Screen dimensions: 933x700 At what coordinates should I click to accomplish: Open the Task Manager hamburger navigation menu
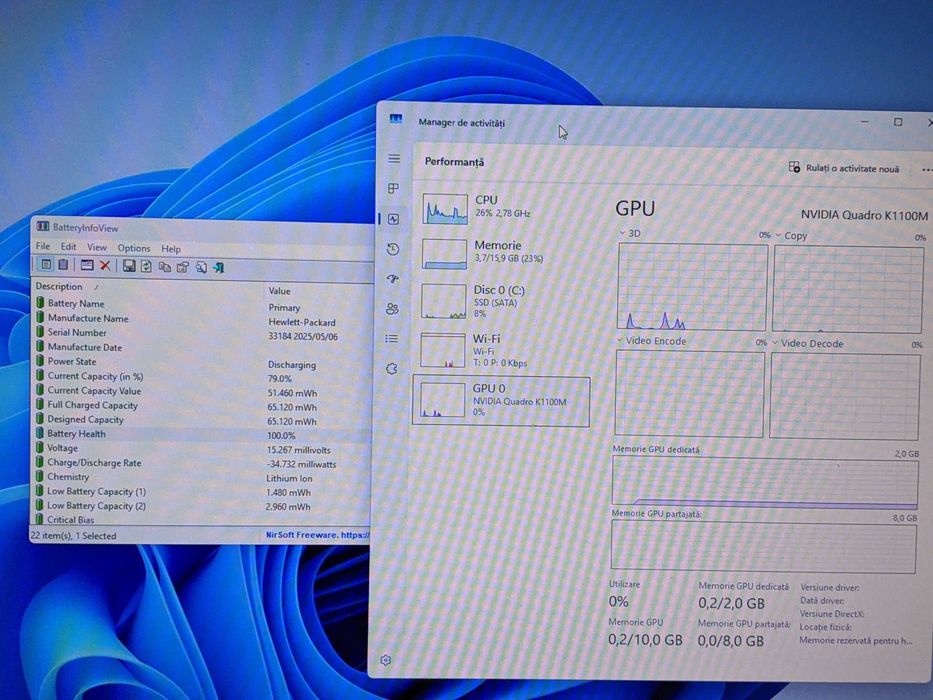tap(394, 158)
